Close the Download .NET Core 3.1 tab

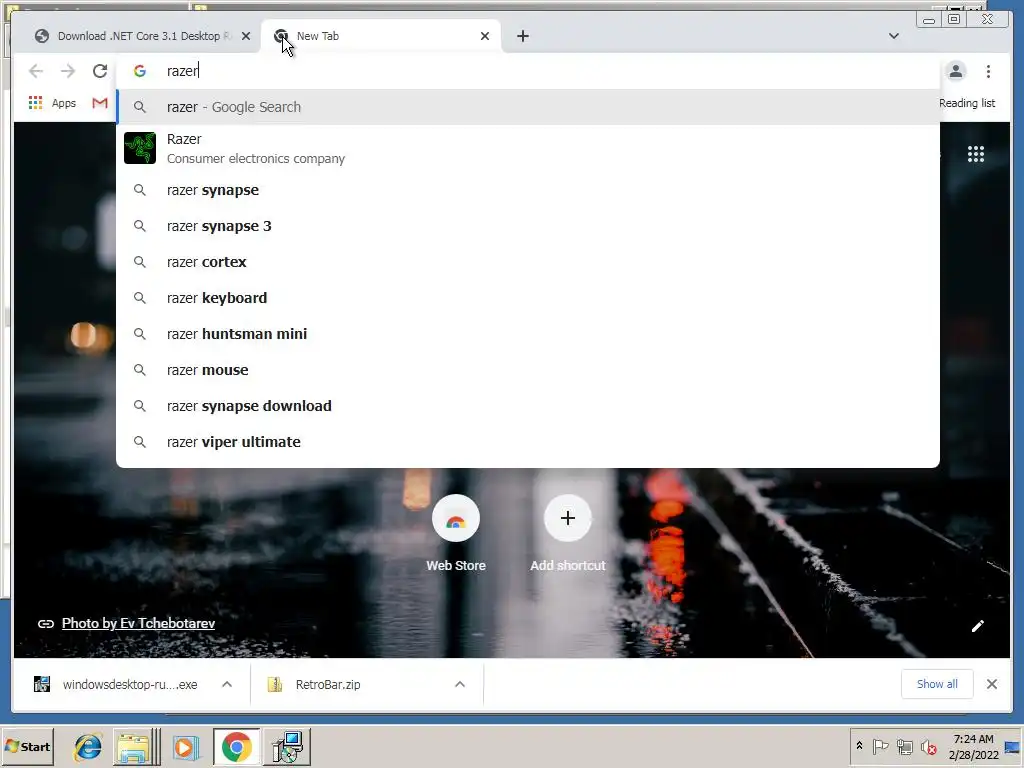pos(246,36)
